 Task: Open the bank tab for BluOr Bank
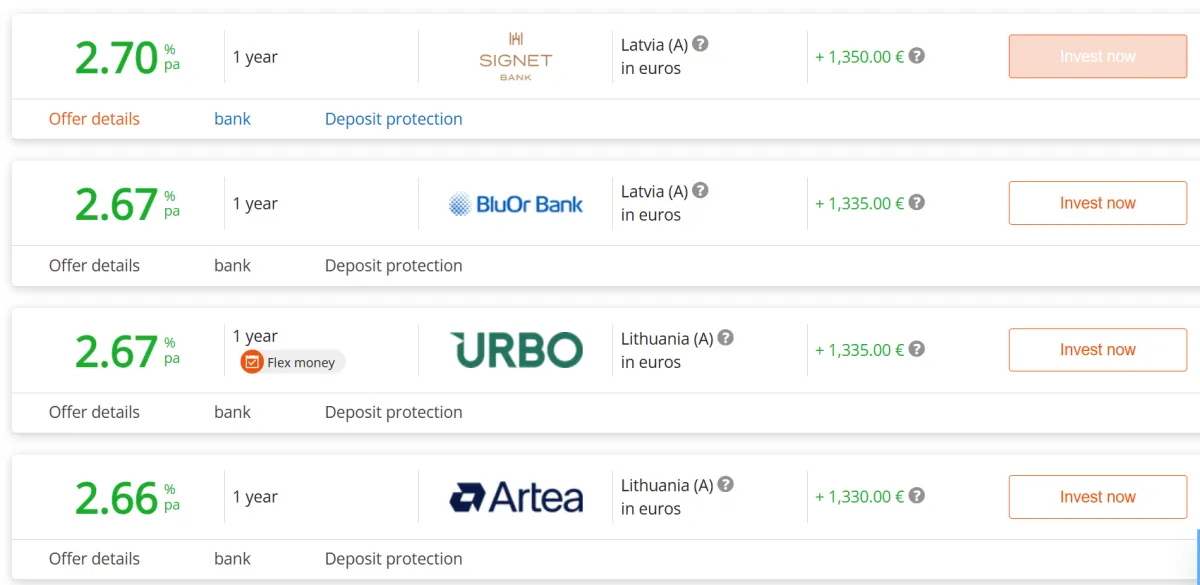232,266
